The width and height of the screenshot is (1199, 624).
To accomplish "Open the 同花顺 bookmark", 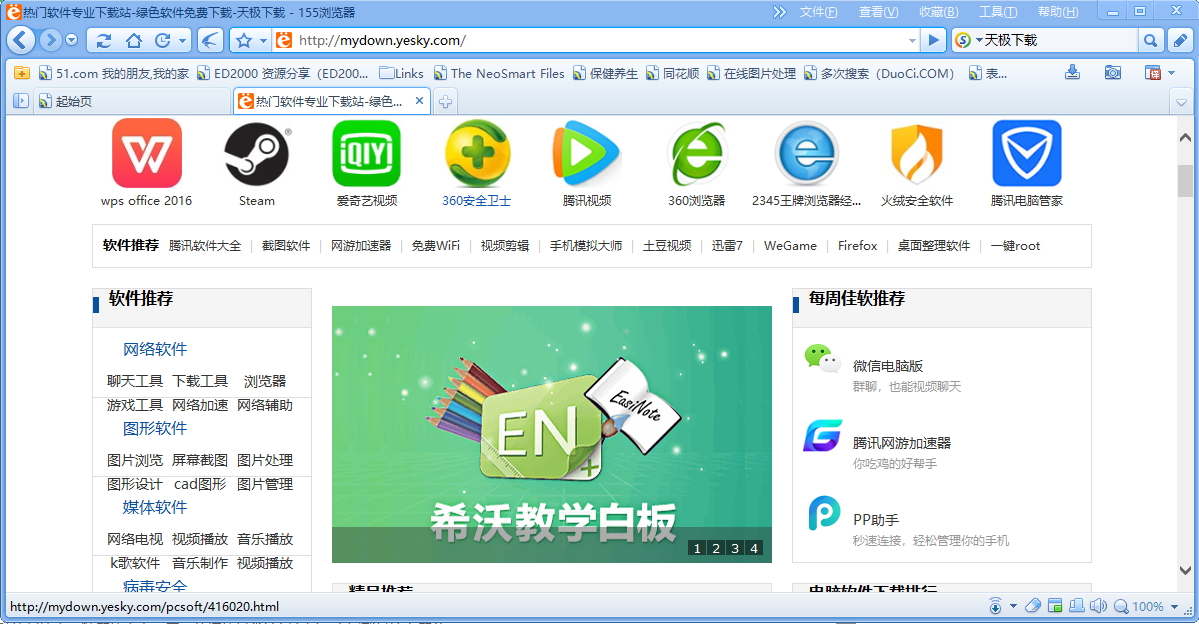I will click(x=673, y=73).
